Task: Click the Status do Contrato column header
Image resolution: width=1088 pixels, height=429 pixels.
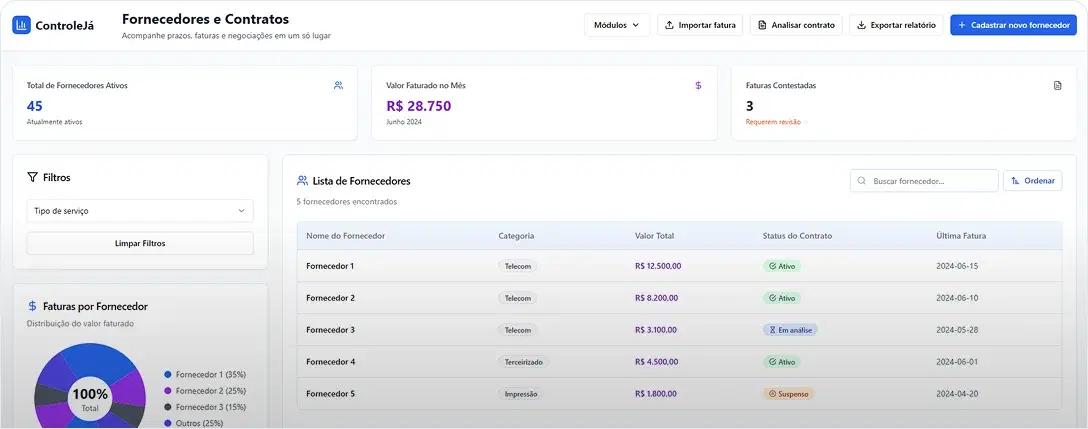Action: point(796,236)
